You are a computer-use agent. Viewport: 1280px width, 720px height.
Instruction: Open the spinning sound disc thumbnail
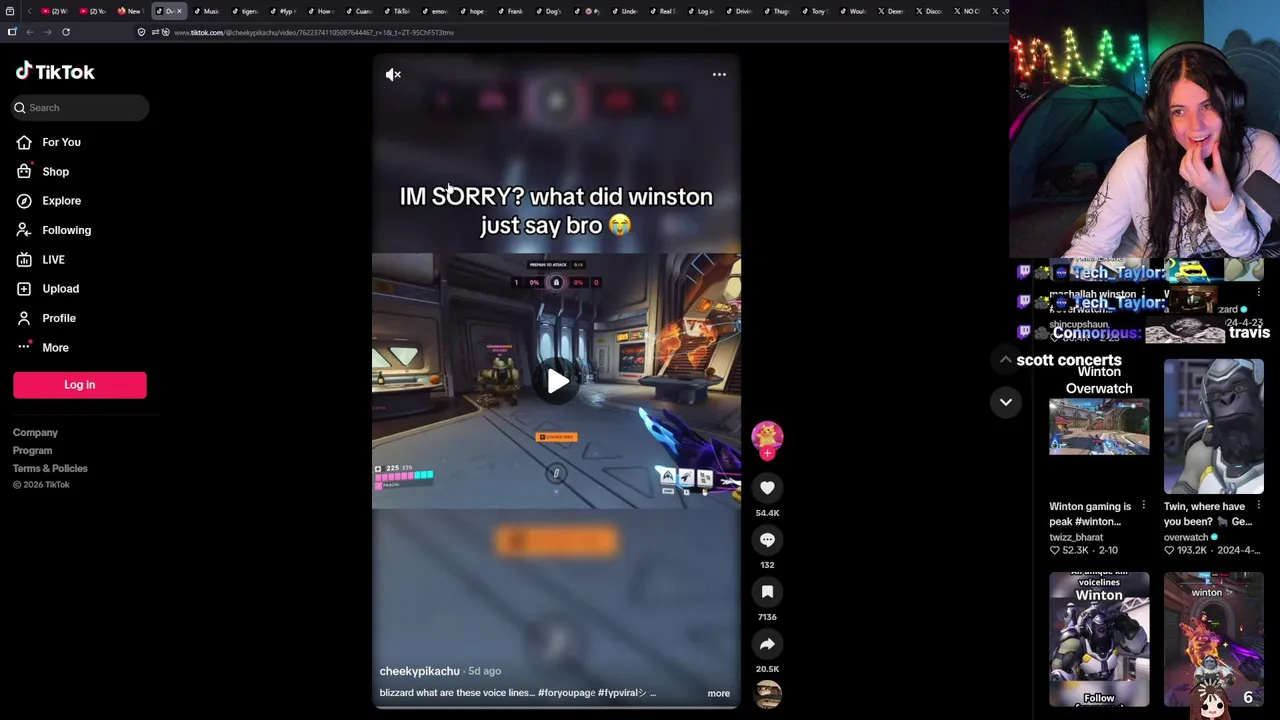pos(767,695)
